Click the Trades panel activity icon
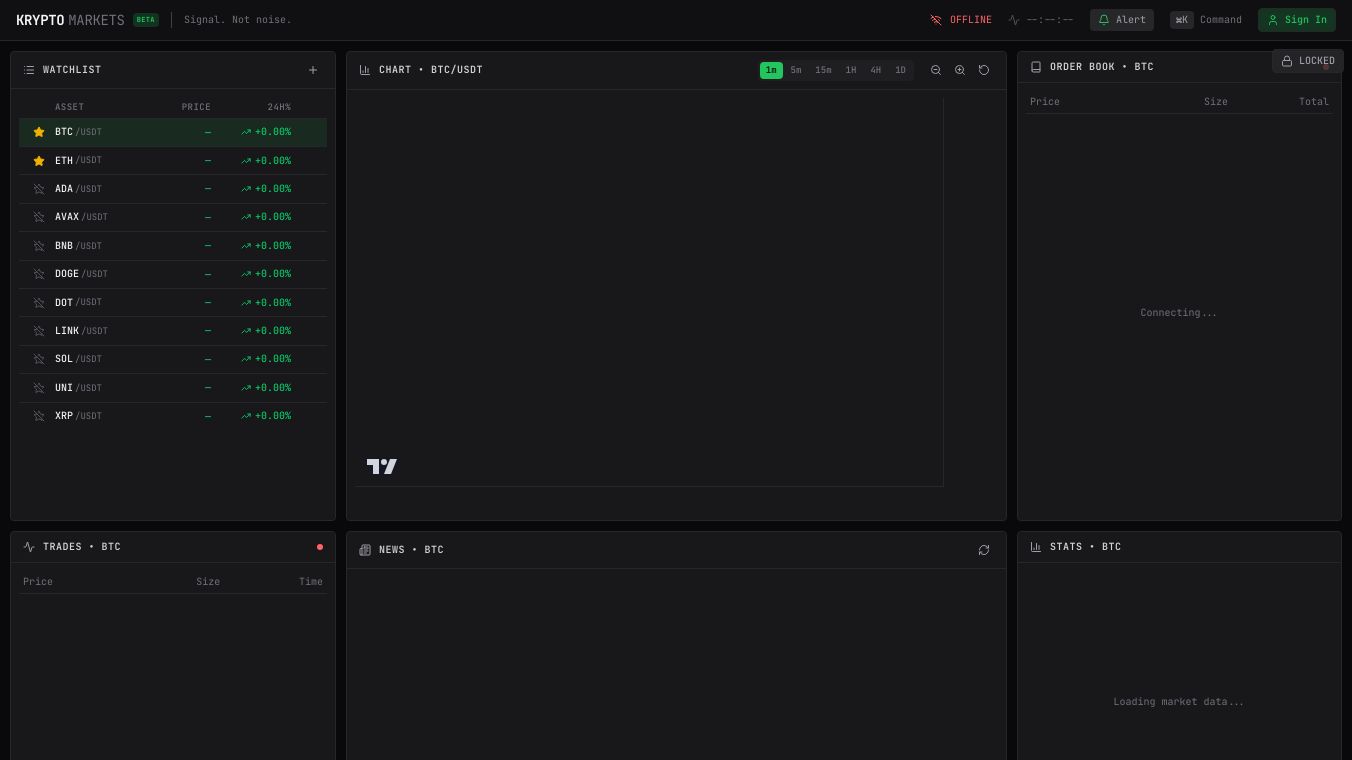 [x=30, y=547]
